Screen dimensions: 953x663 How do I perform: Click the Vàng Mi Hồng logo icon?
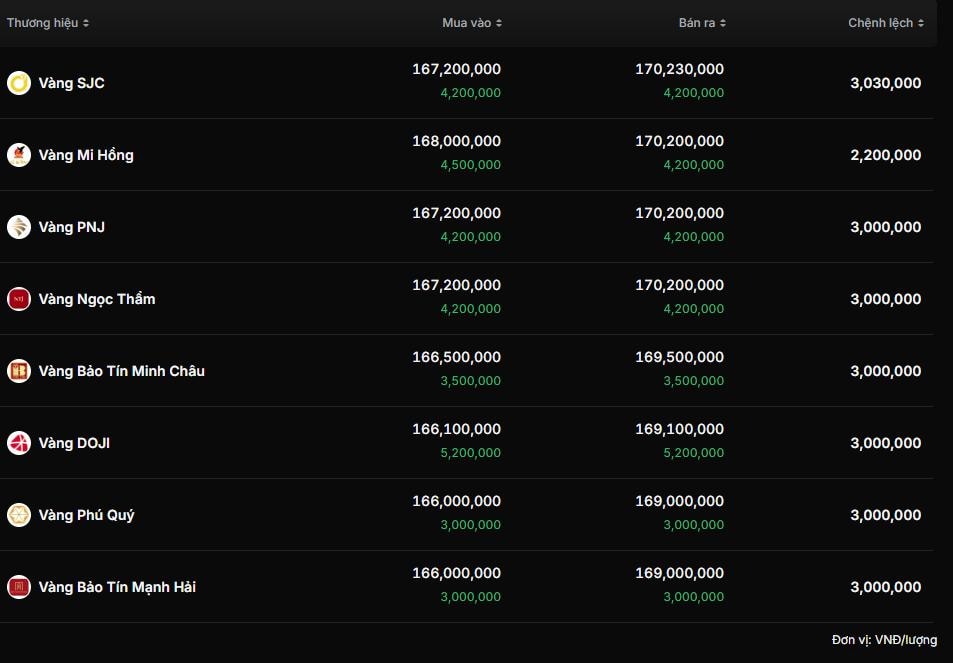coord(19,155)
